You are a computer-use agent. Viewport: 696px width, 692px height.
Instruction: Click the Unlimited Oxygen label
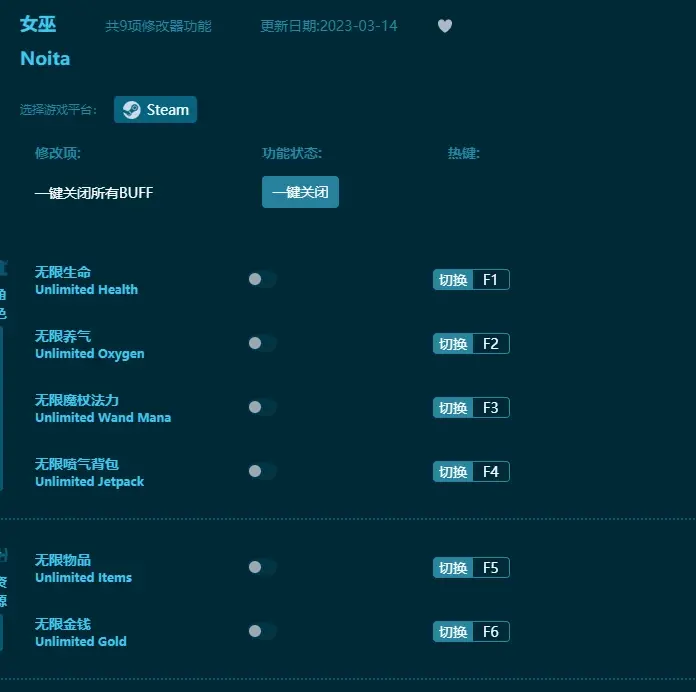click(x=90, y=354)
